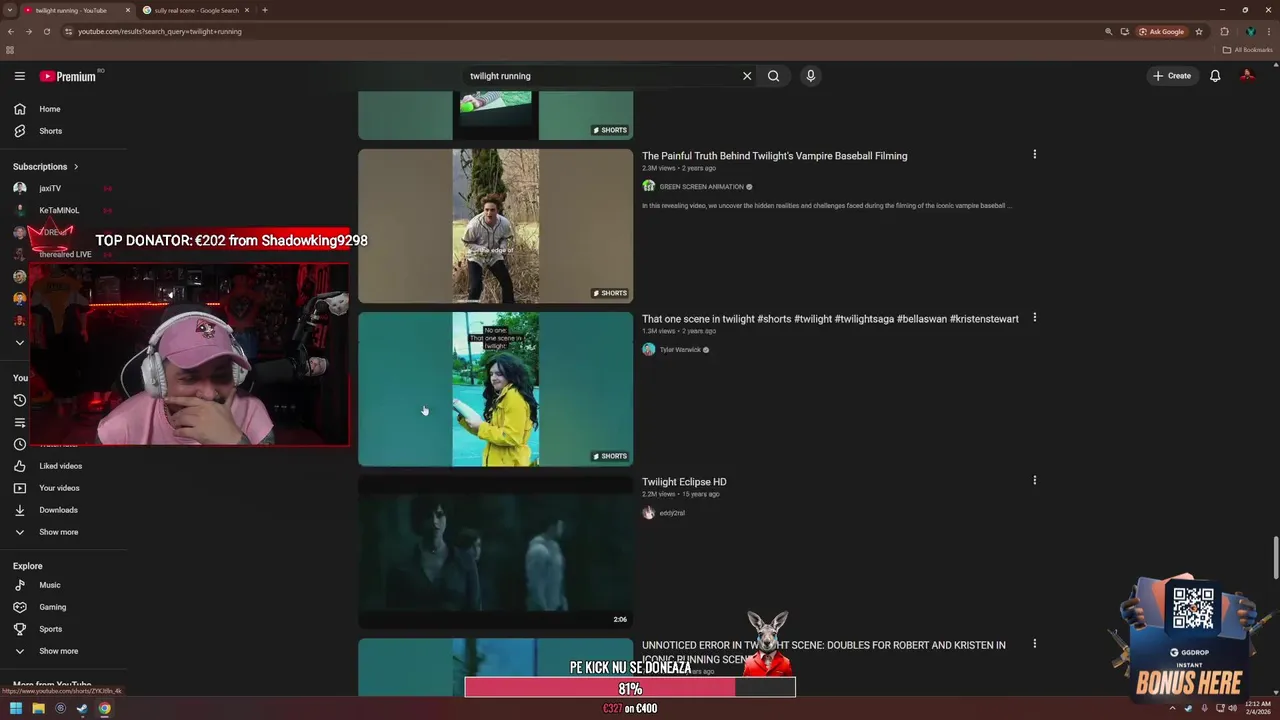This screenshot has height=720, width=1280.
Task: Open the YouTube account avatar menu
Action: click(1247, 76)
